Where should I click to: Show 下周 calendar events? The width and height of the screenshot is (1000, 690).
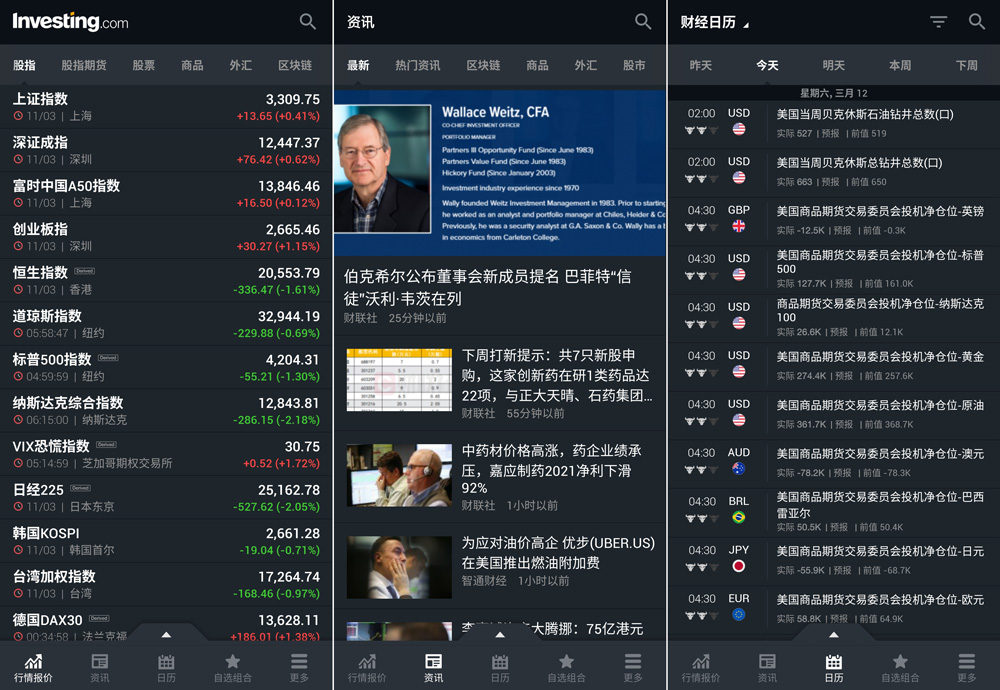point(967,65)
